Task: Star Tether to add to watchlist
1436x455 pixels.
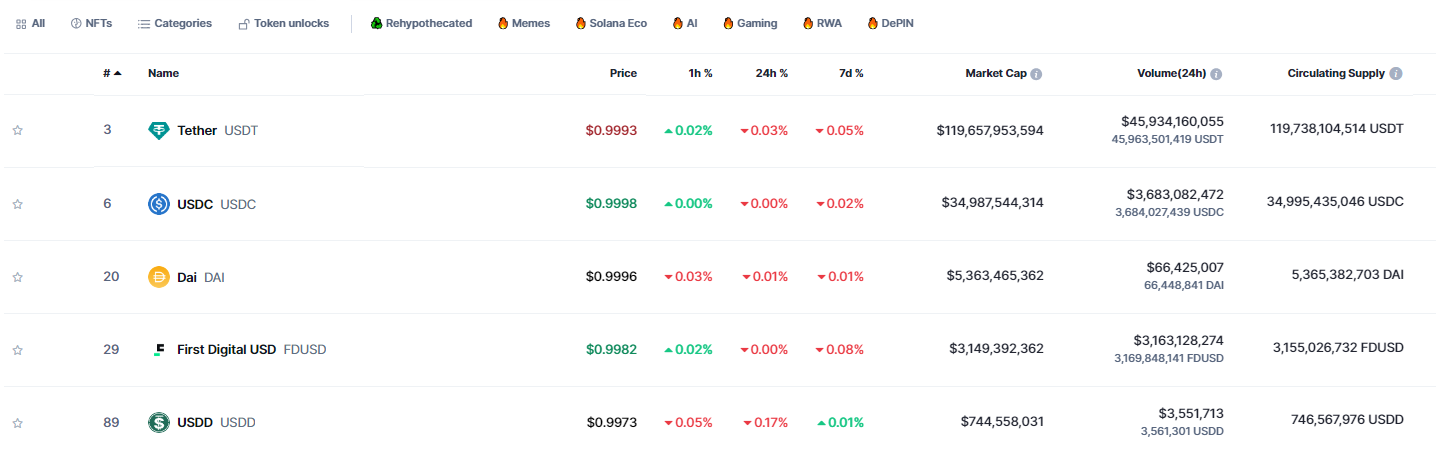Action: tap(17, 131)
